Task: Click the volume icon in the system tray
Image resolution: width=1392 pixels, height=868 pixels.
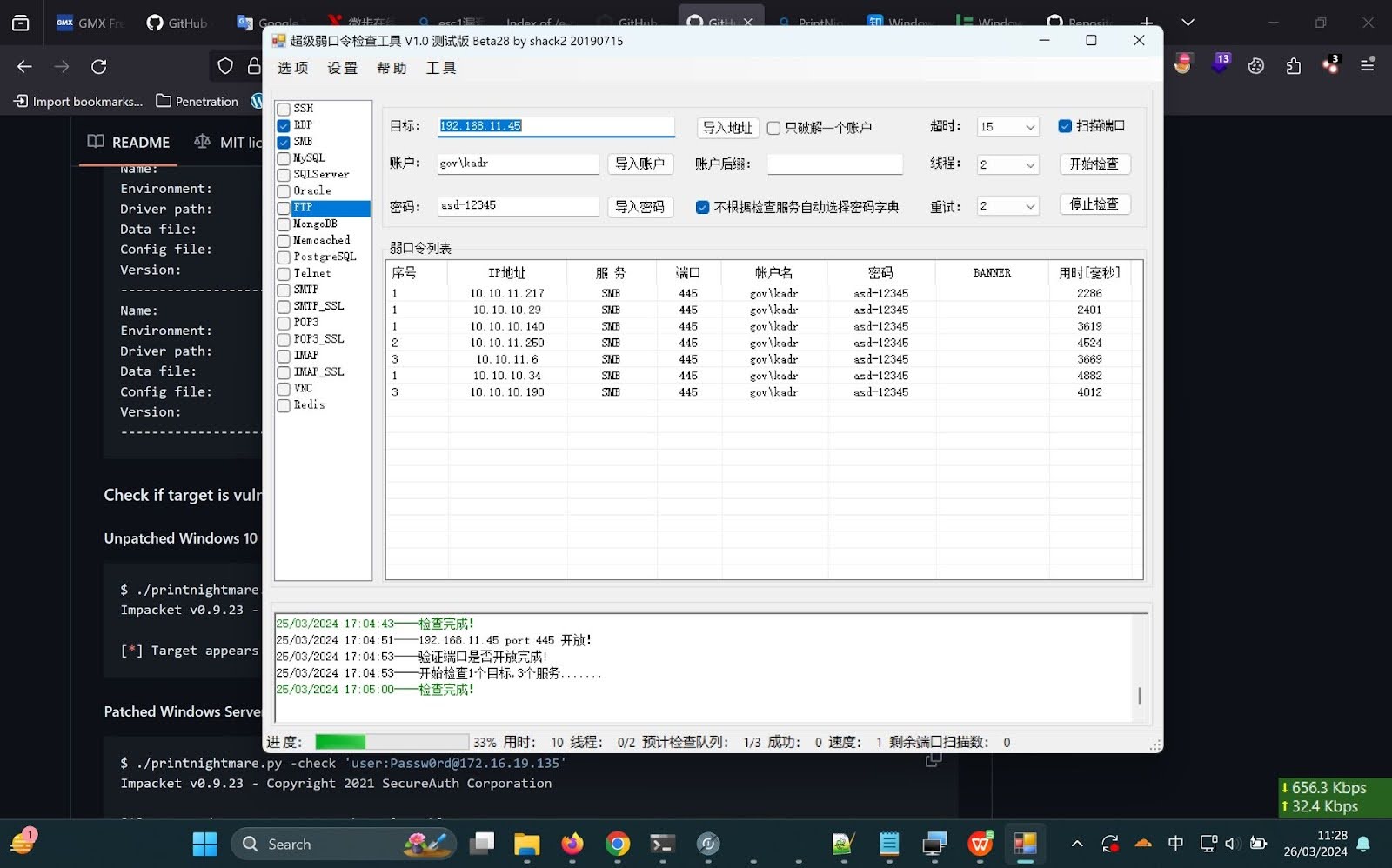Action: click(x=1230, y=844)
